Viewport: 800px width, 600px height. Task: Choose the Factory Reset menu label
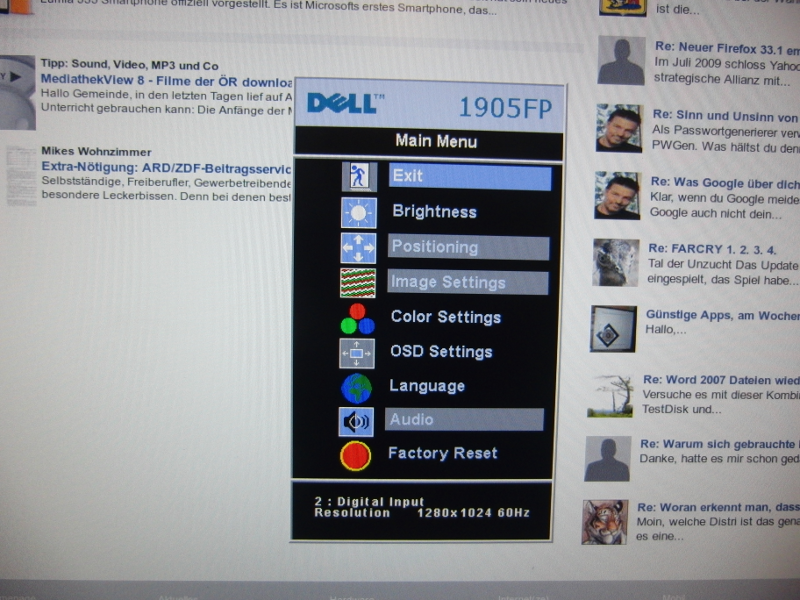point(443,453)
